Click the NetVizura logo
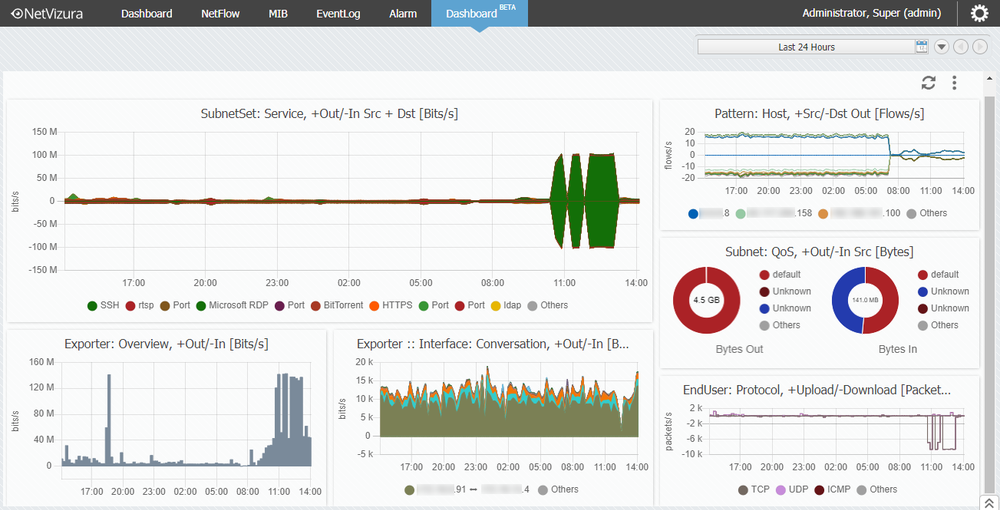1000x510 pixels. [47, 13]
